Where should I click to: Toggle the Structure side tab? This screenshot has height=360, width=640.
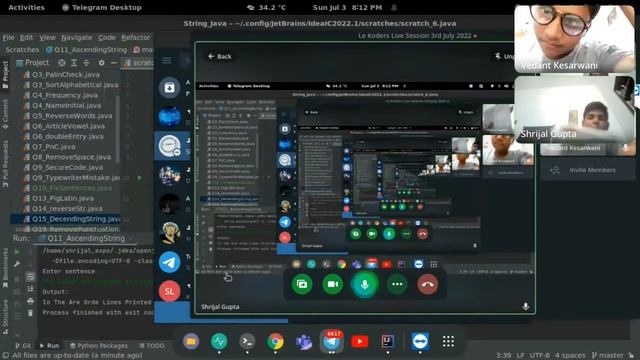[x=5, y=316]
